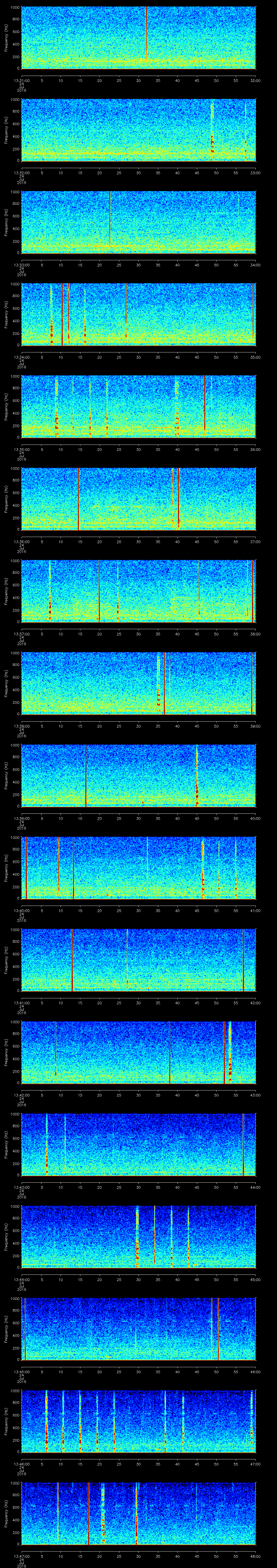Open the spectrogram panel starting at 13:31:00

pyautogui.click(x=138, y=38)
